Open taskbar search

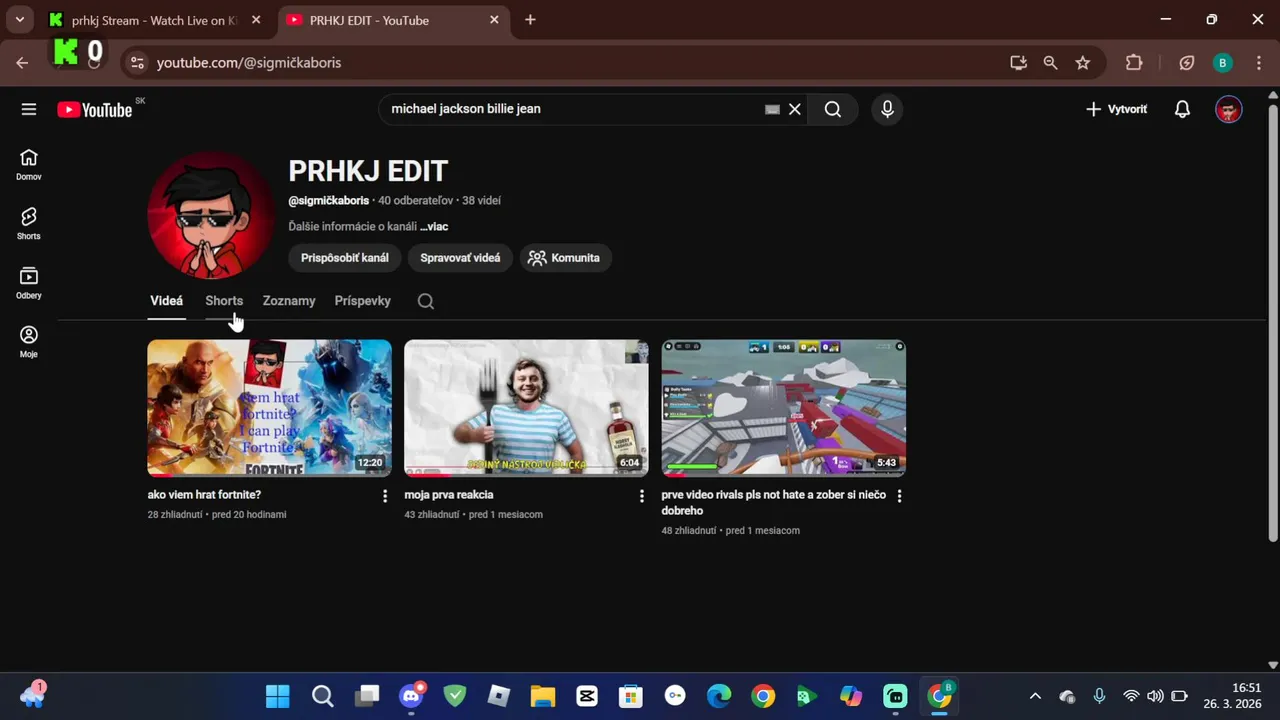click(322, 696)
